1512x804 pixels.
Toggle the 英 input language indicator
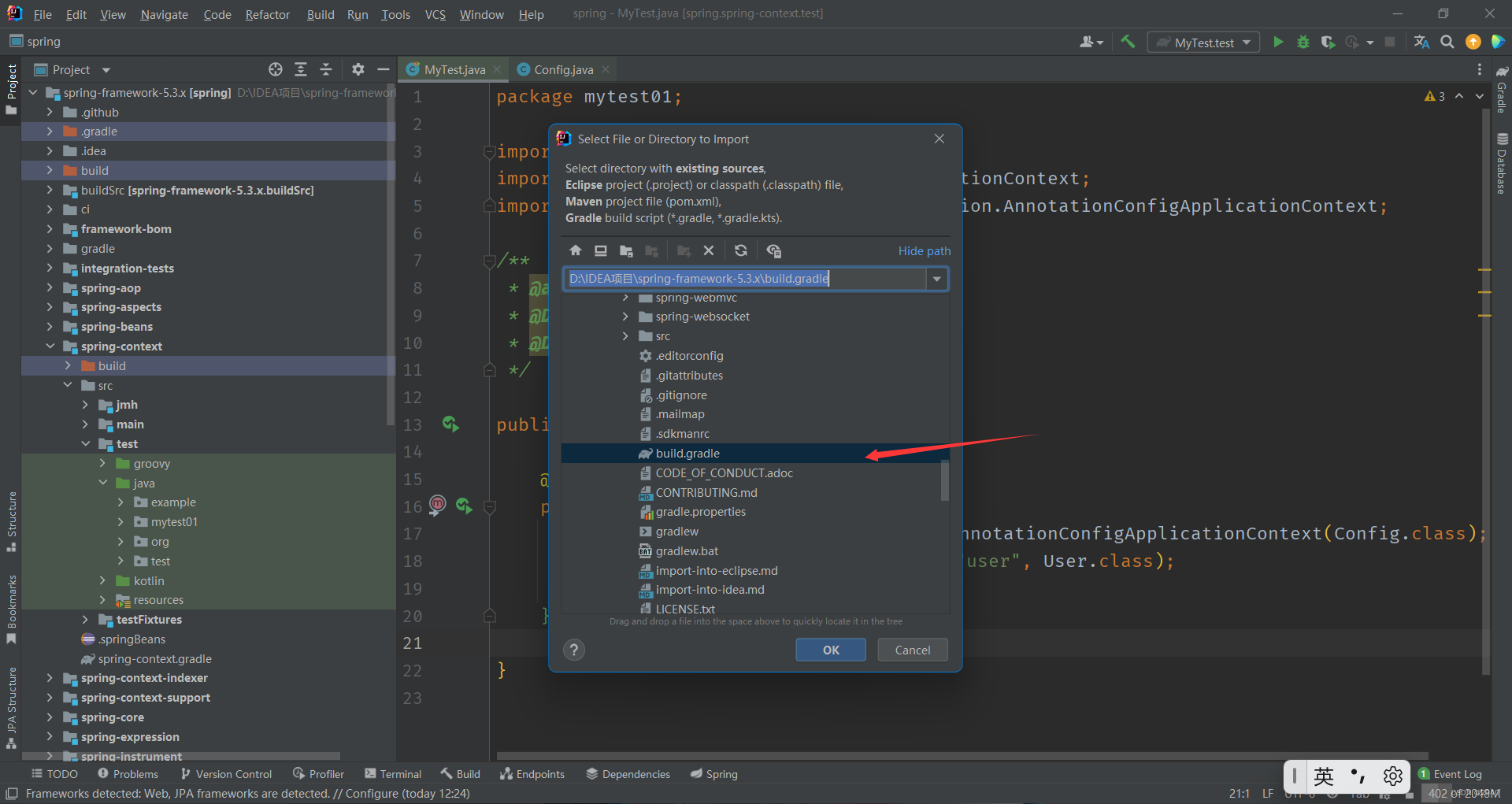coord(1324,776)
